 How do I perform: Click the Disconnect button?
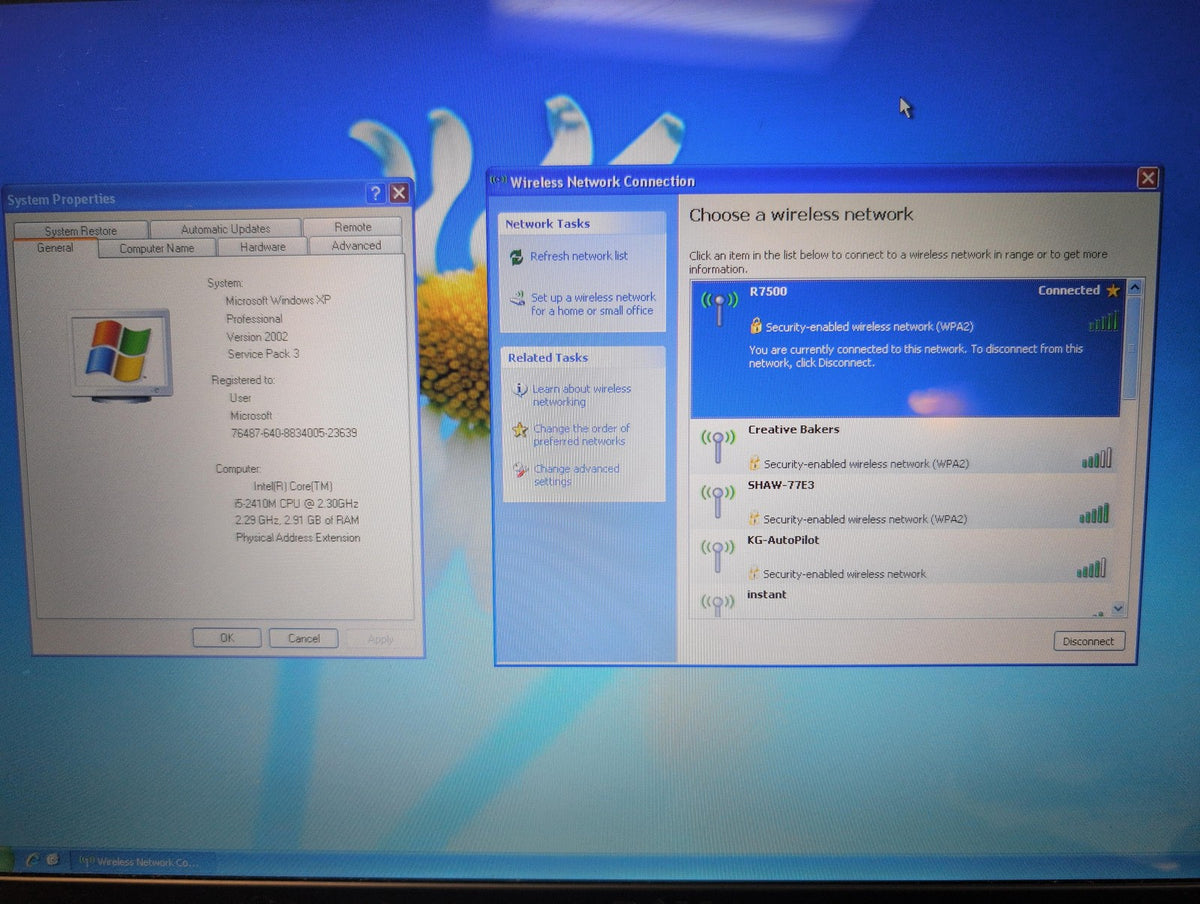click(1089, 641)
